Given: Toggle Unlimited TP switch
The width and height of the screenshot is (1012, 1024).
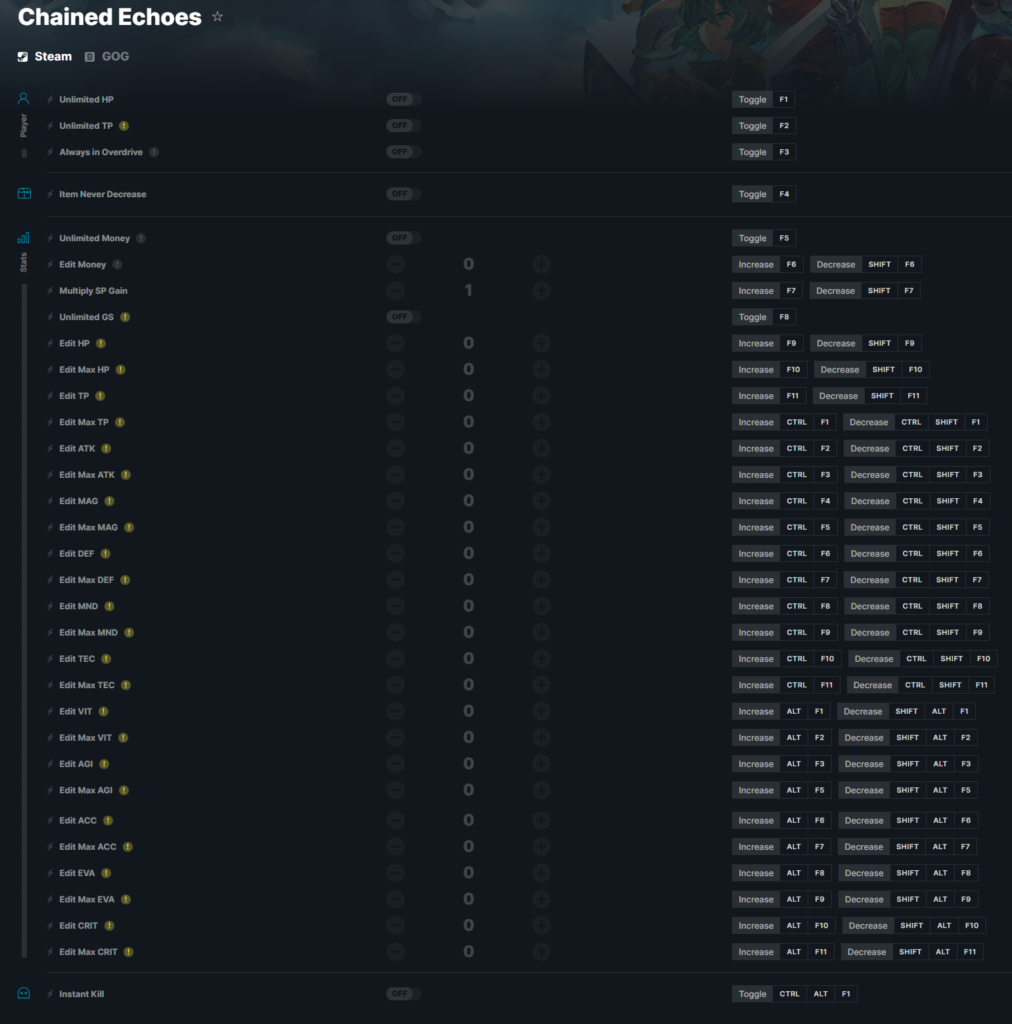Looking at the screenshot, I should pos(403,125).
